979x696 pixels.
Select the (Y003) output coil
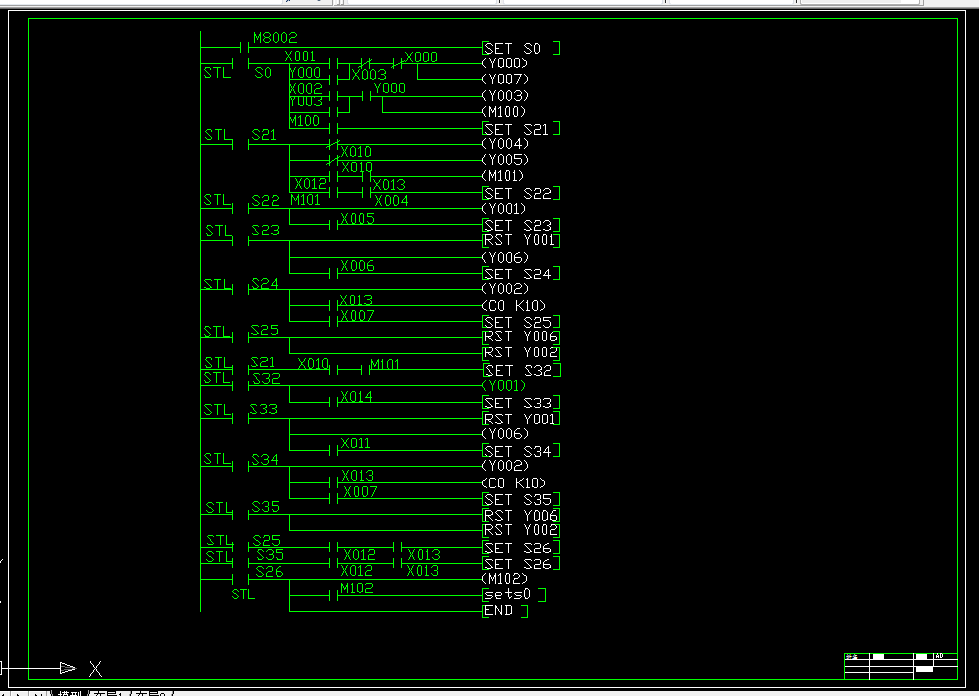505,96
